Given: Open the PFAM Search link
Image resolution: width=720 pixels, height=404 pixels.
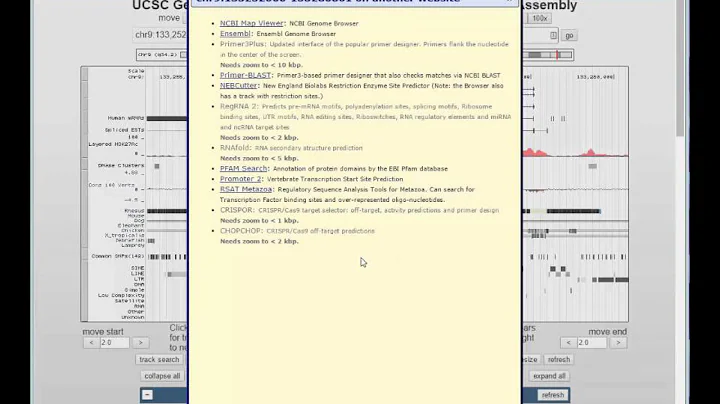Looking at the screenshot, I should coord(243,168).
